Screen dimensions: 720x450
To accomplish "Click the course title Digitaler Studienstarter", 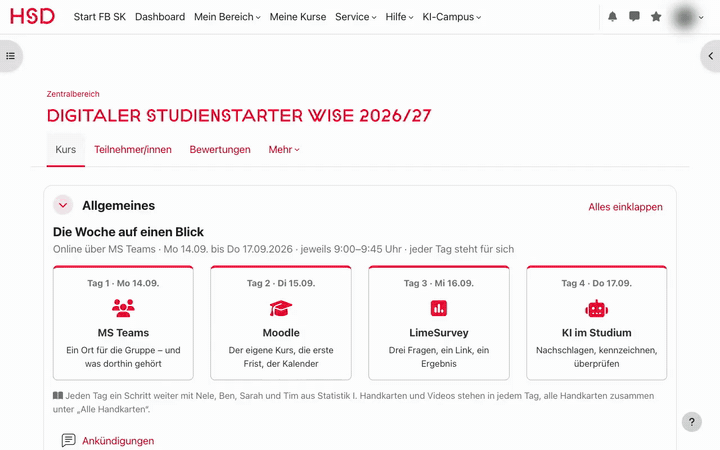I will pos(239,116).
